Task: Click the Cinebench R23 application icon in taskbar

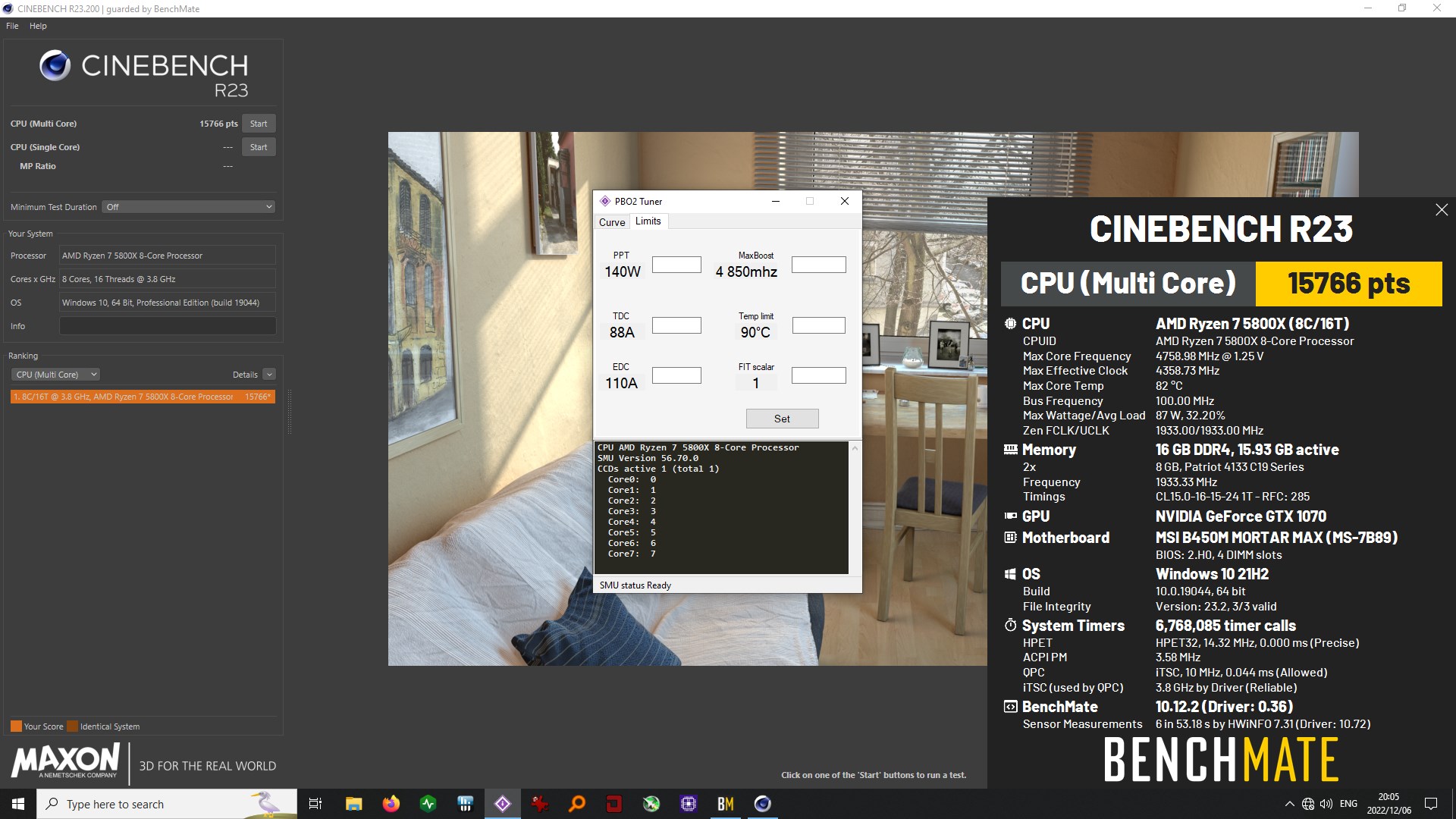Action: click(x=762, y=803)
